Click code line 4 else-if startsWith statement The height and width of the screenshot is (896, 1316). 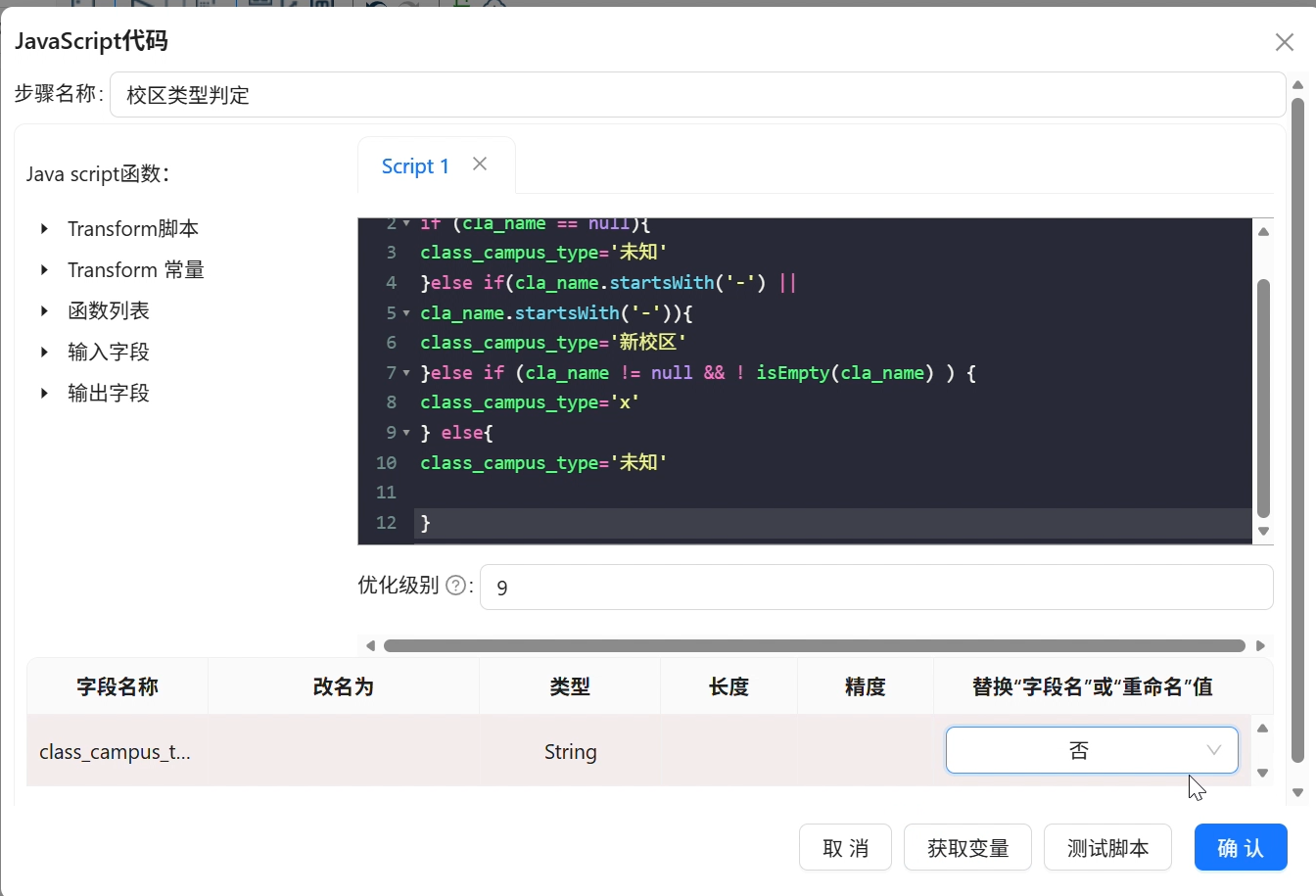click(x=608, y=283)
